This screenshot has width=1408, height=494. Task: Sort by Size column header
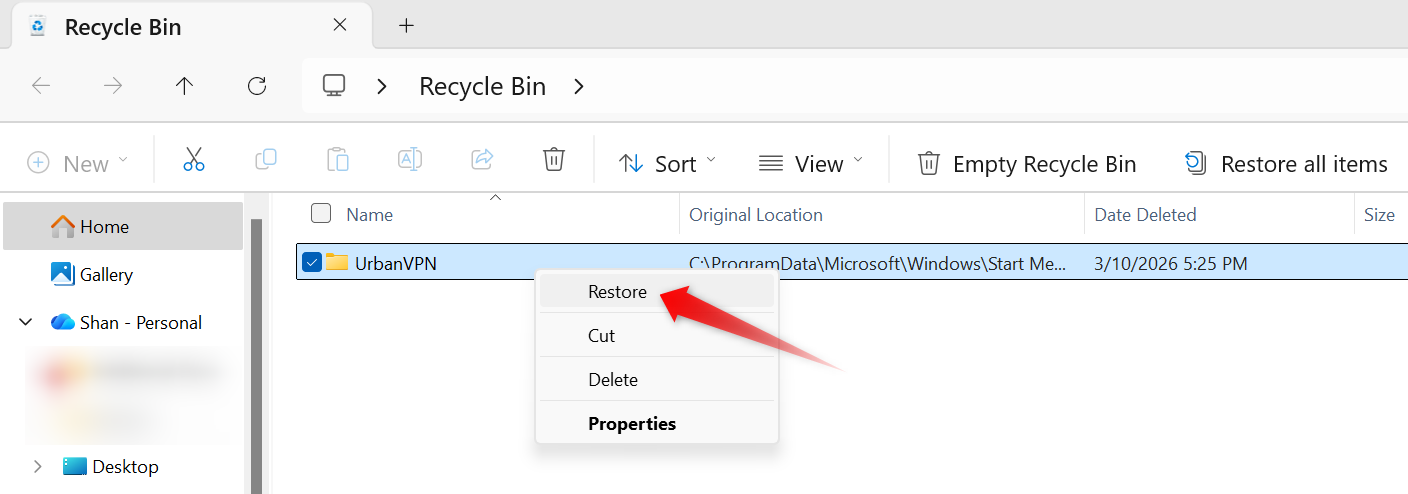tap(1379, 214)
